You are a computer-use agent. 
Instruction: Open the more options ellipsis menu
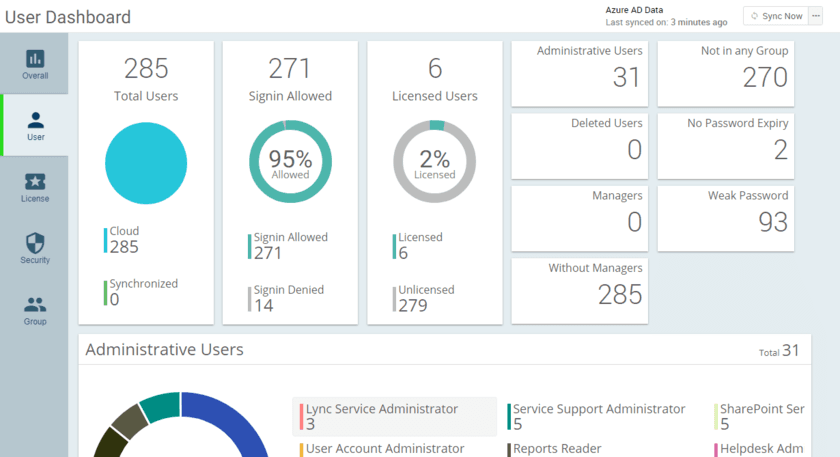(815, 16)
